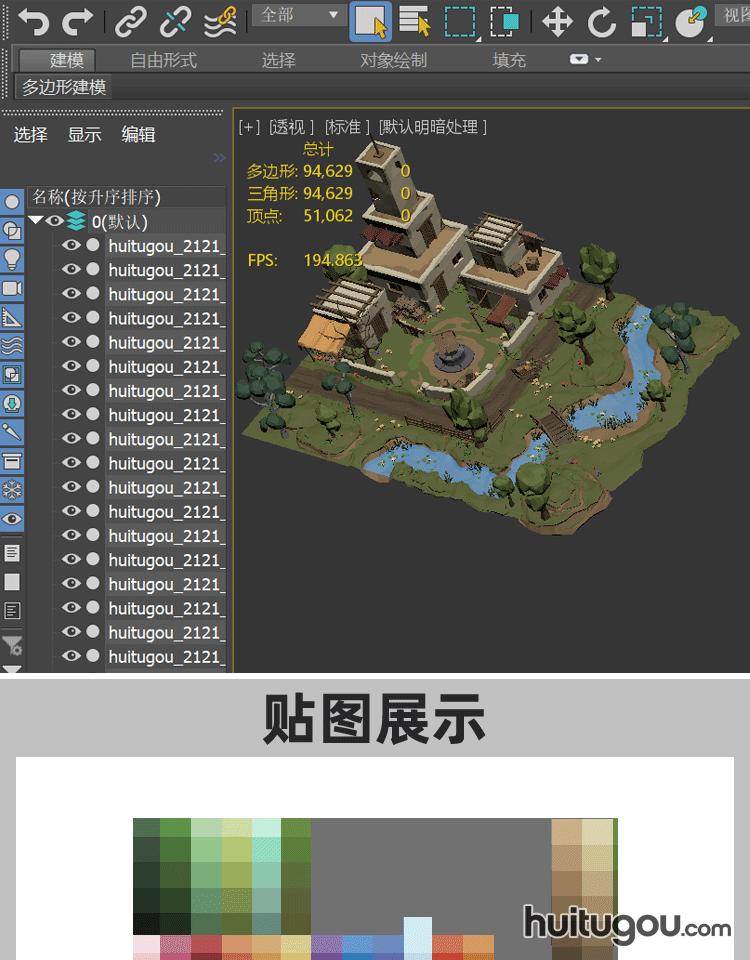The width and height of the screenshot is (750, 960).
Task: Open the ribbon options dropdown after 填充
Action: pyautogui.click(x=586, y=60)
